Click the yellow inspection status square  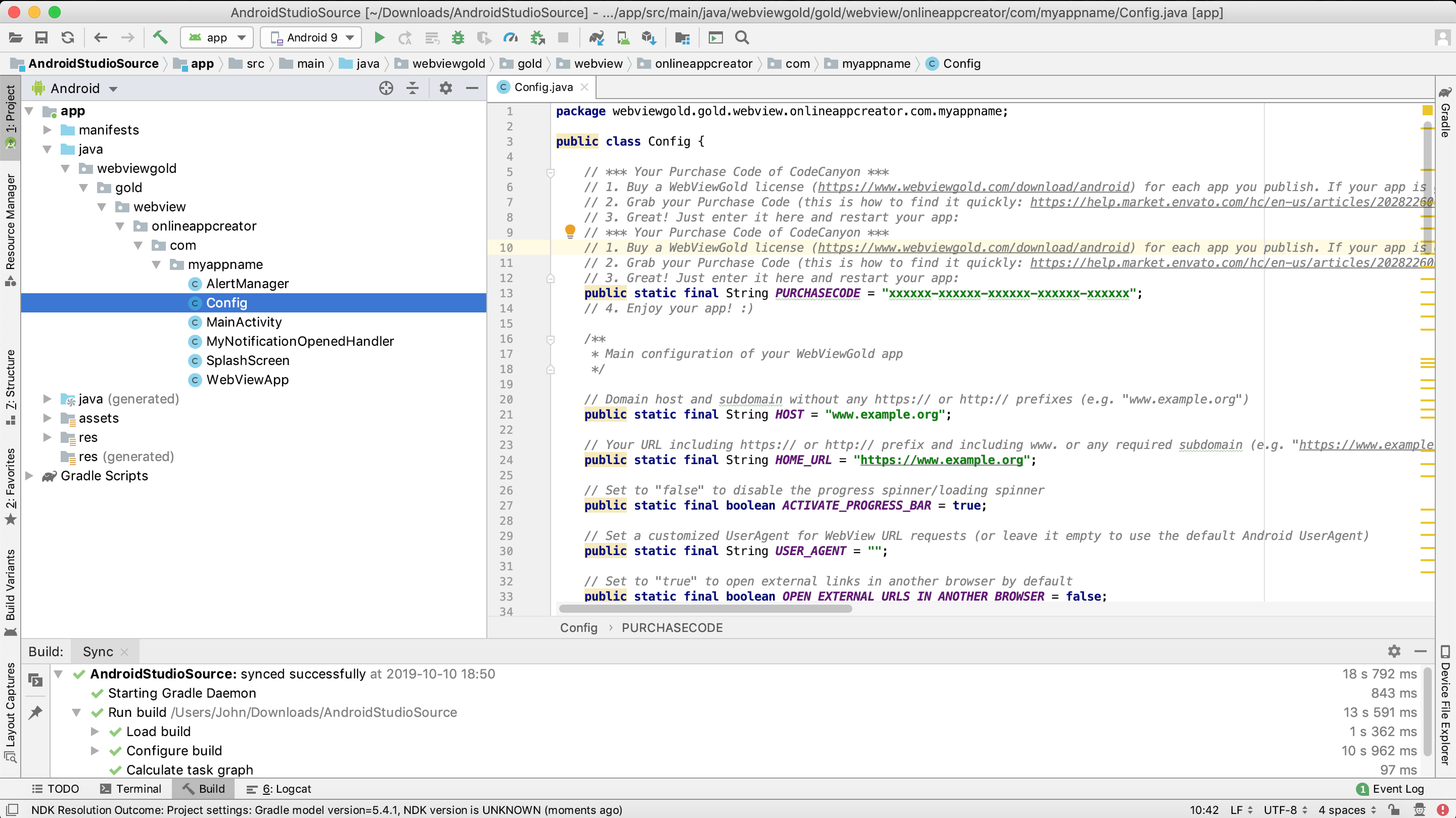[1428, 110]
